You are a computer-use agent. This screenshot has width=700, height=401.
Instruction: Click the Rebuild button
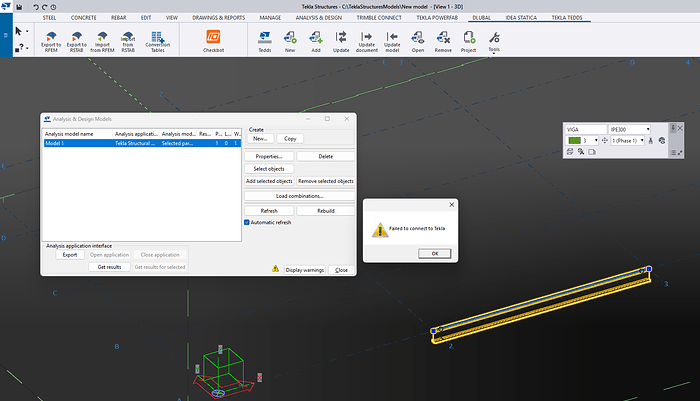tap(326, 211)
